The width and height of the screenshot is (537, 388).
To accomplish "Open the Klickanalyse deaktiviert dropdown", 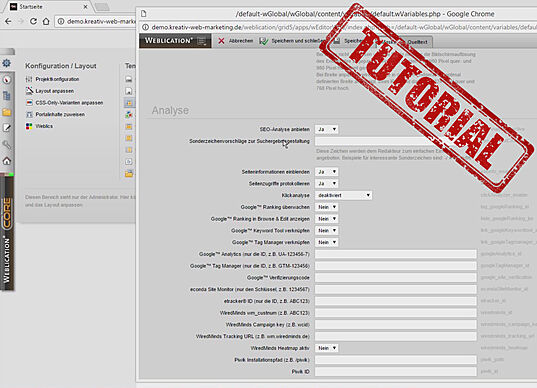I will pos(343,195).
